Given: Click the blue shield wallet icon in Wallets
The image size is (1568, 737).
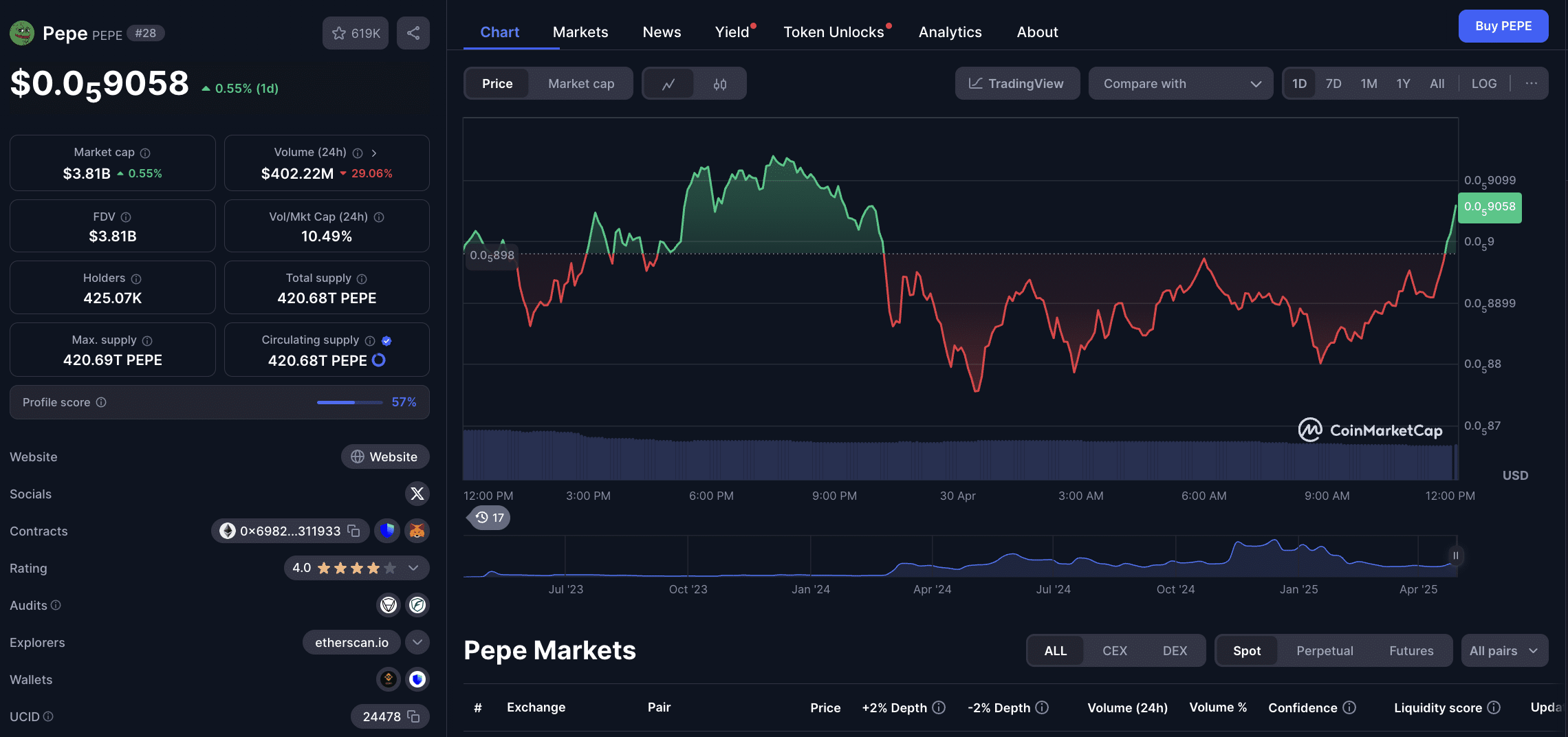Looking at the screenshot, I should tap(417, 679).
